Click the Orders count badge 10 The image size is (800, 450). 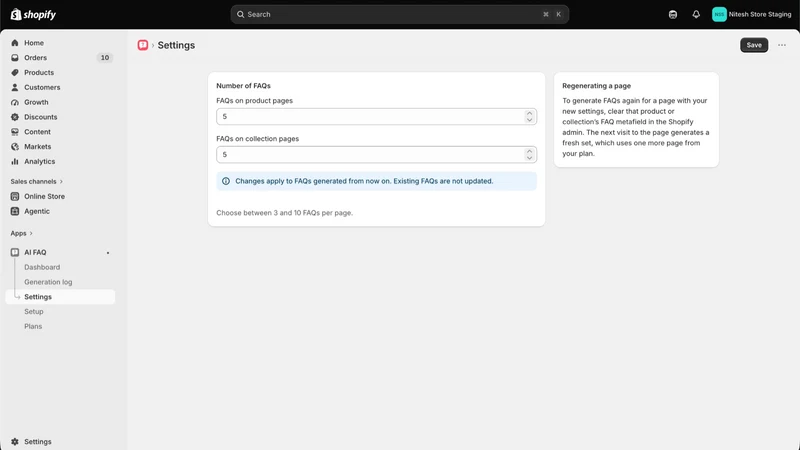tap(105, 58)
